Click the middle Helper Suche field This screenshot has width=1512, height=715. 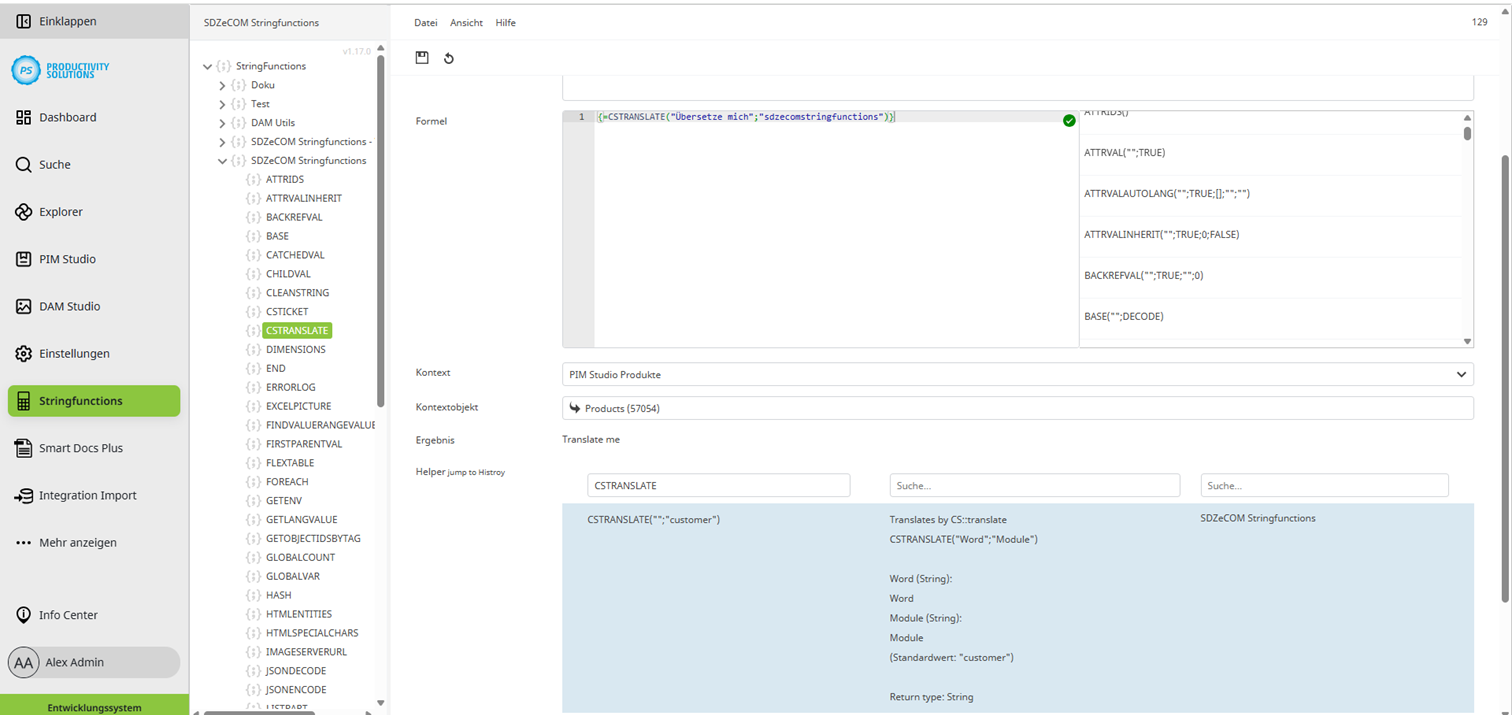click(1034, 485)
